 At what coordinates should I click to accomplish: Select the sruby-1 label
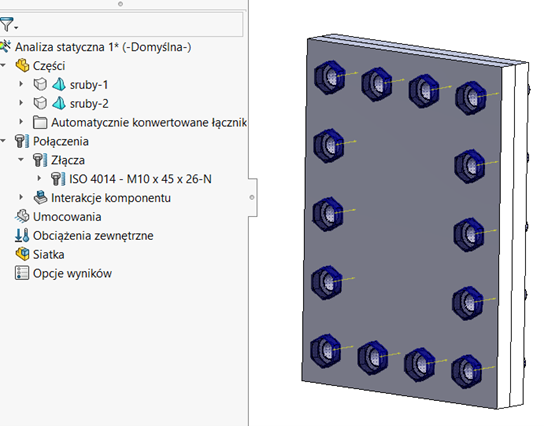coord(89,85)
